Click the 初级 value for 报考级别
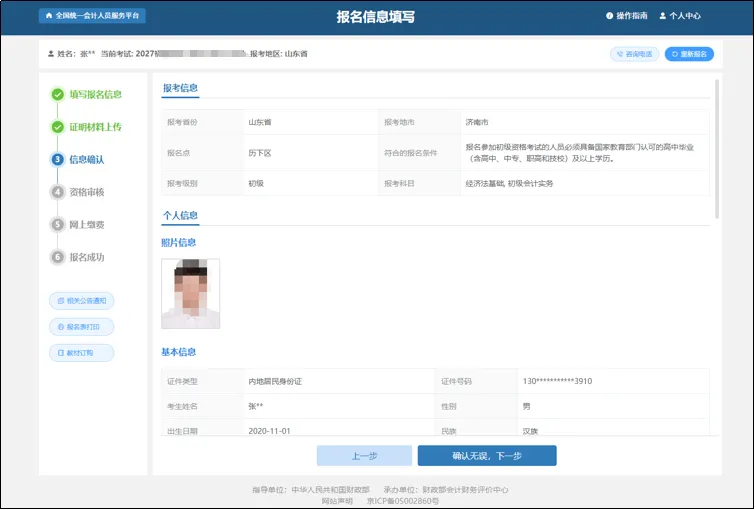The image size is (756, 510). tap(256, 184)
